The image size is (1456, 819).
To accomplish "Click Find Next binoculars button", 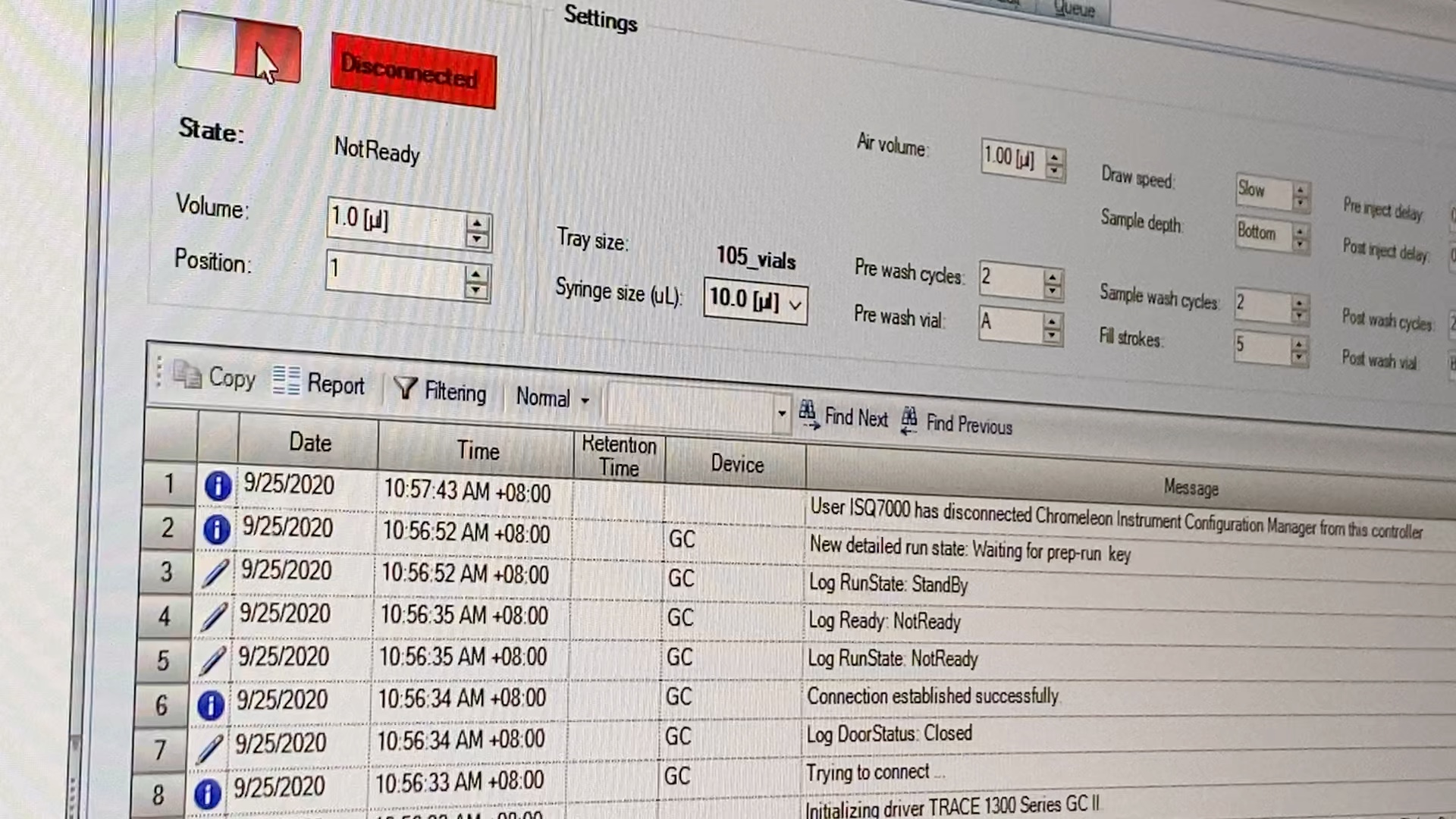I will pyautogui.click(x=843, y=416).
